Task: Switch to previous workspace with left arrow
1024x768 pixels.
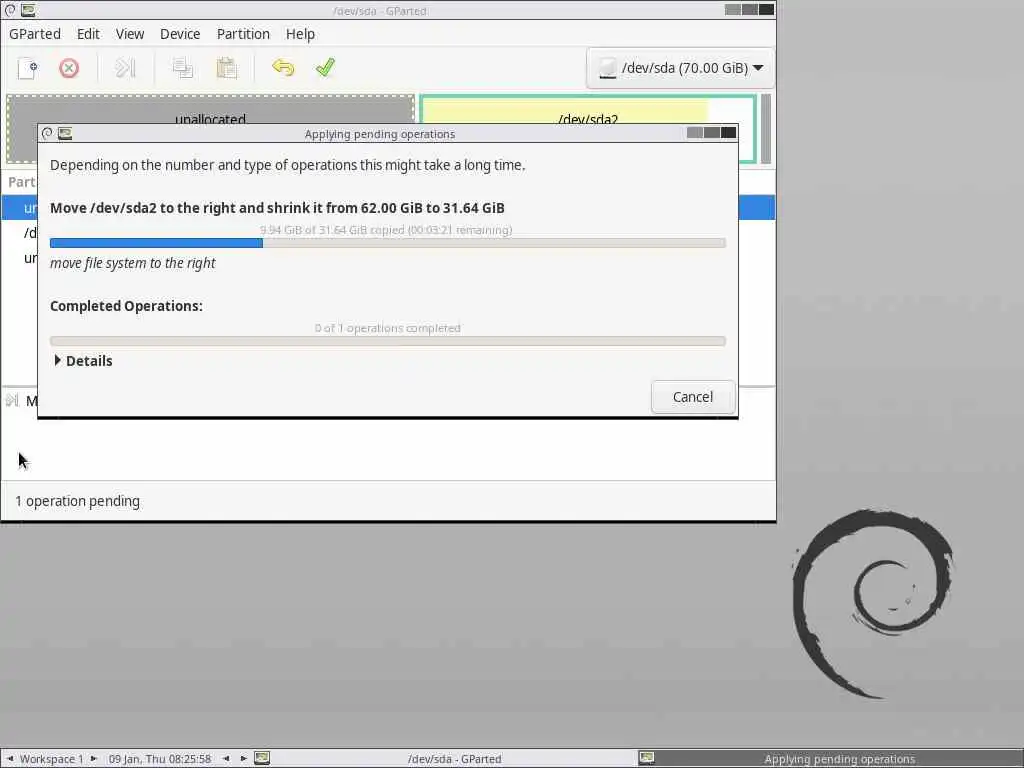Action: [x=10, y=758]
